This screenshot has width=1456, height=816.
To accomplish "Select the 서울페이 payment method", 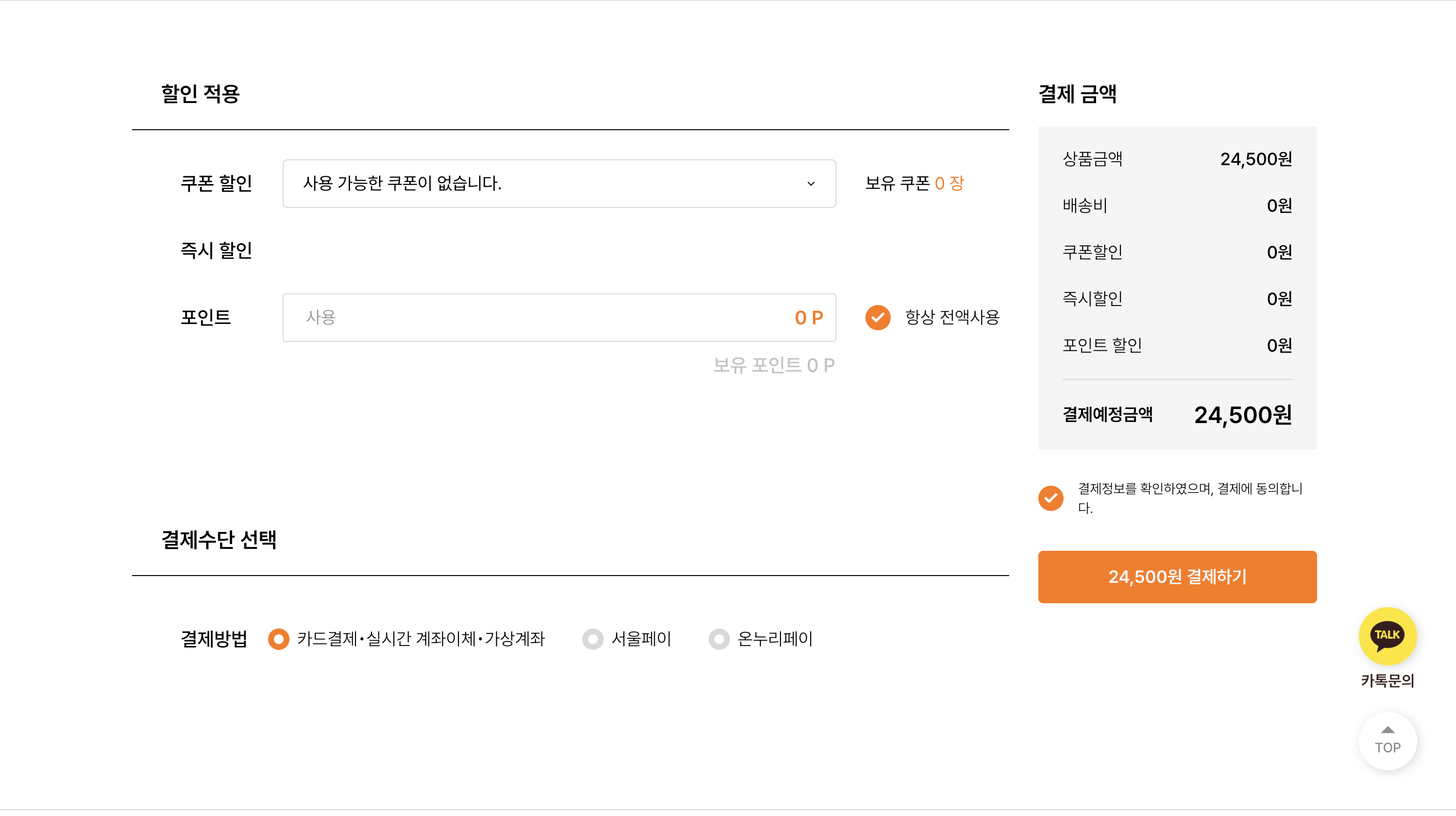I will pyautogui.click(x=593, y=640).
